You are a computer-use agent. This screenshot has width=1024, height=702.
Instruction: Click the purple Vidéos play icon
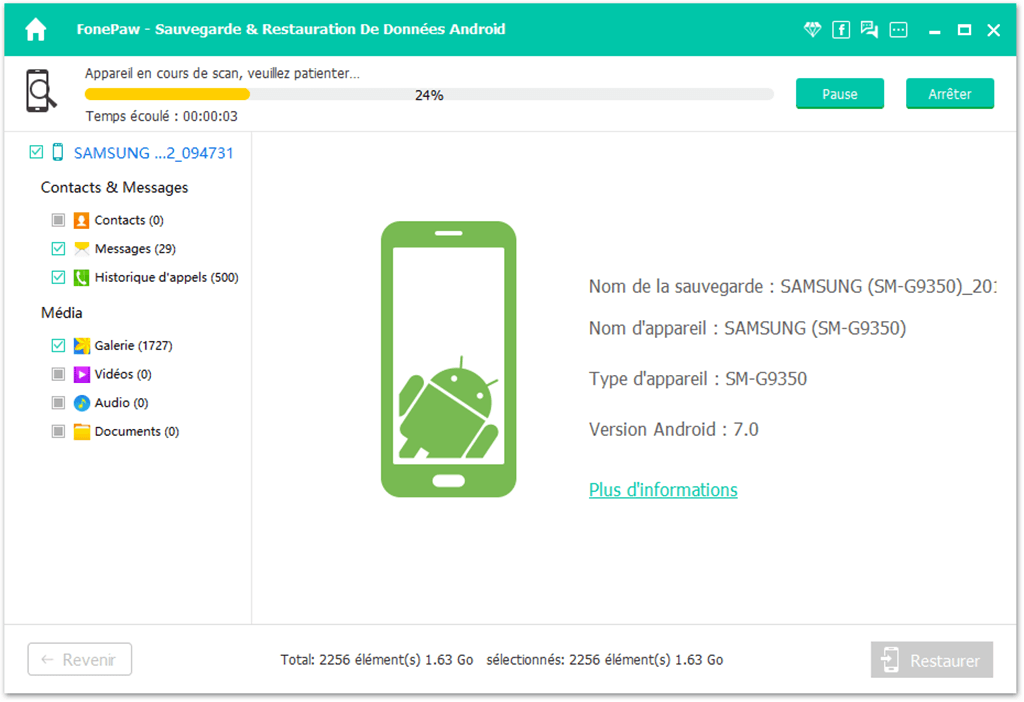[82, 374]
